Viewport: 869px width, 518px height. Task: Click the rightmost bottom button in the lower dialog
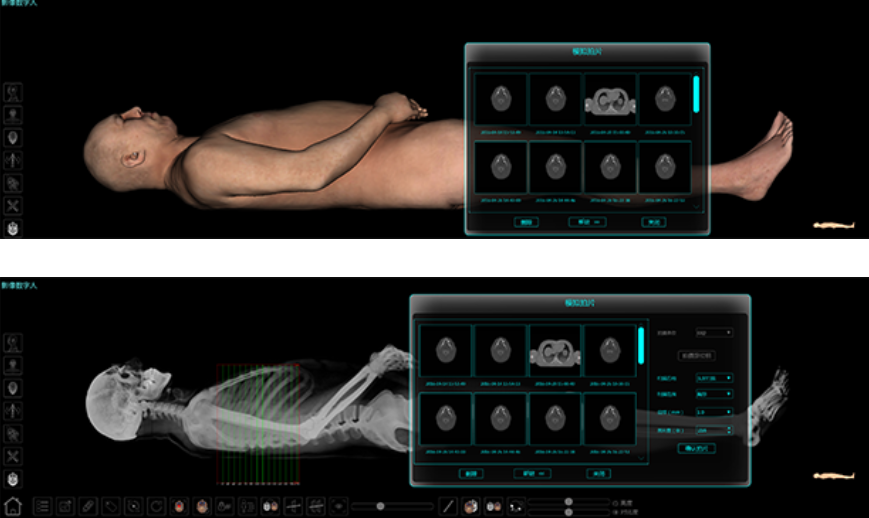[597, 473]
